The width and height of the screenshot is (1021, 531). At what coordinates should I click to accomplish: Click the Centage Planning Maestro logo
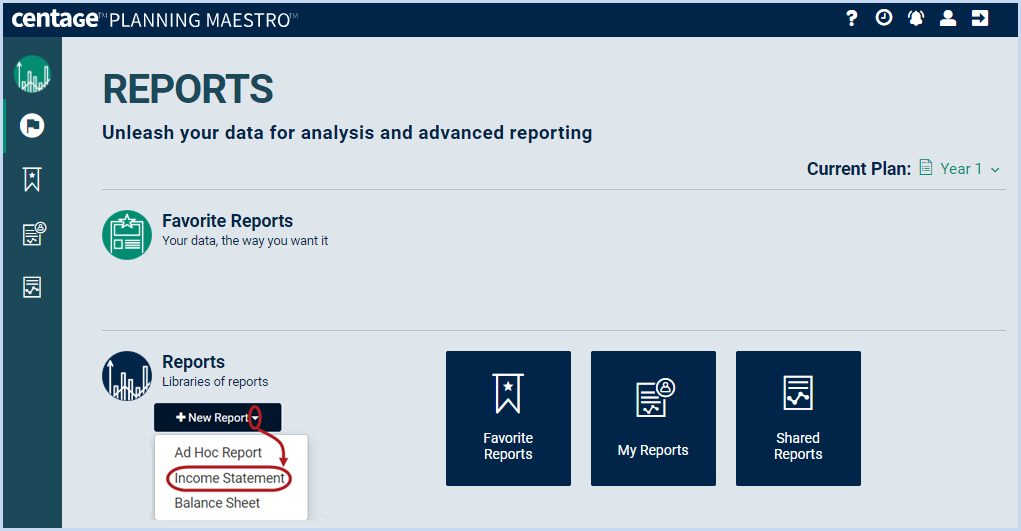click(155, 19)
